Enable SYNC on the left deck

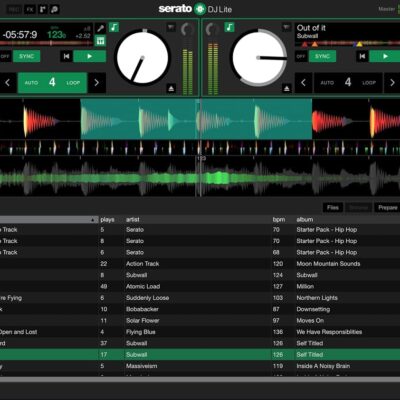click(x=26, y=56)
